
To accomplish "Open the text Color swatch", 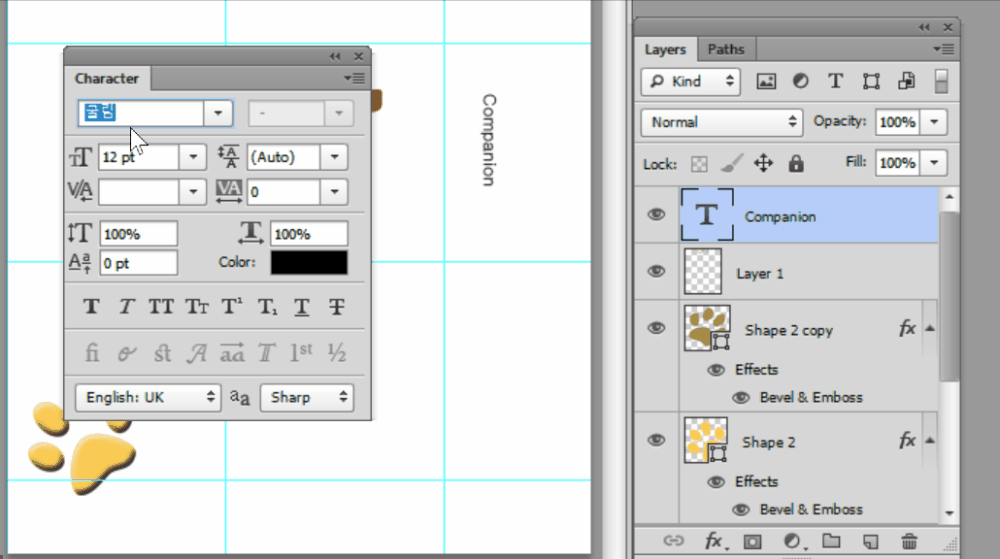I will [309, 263].
